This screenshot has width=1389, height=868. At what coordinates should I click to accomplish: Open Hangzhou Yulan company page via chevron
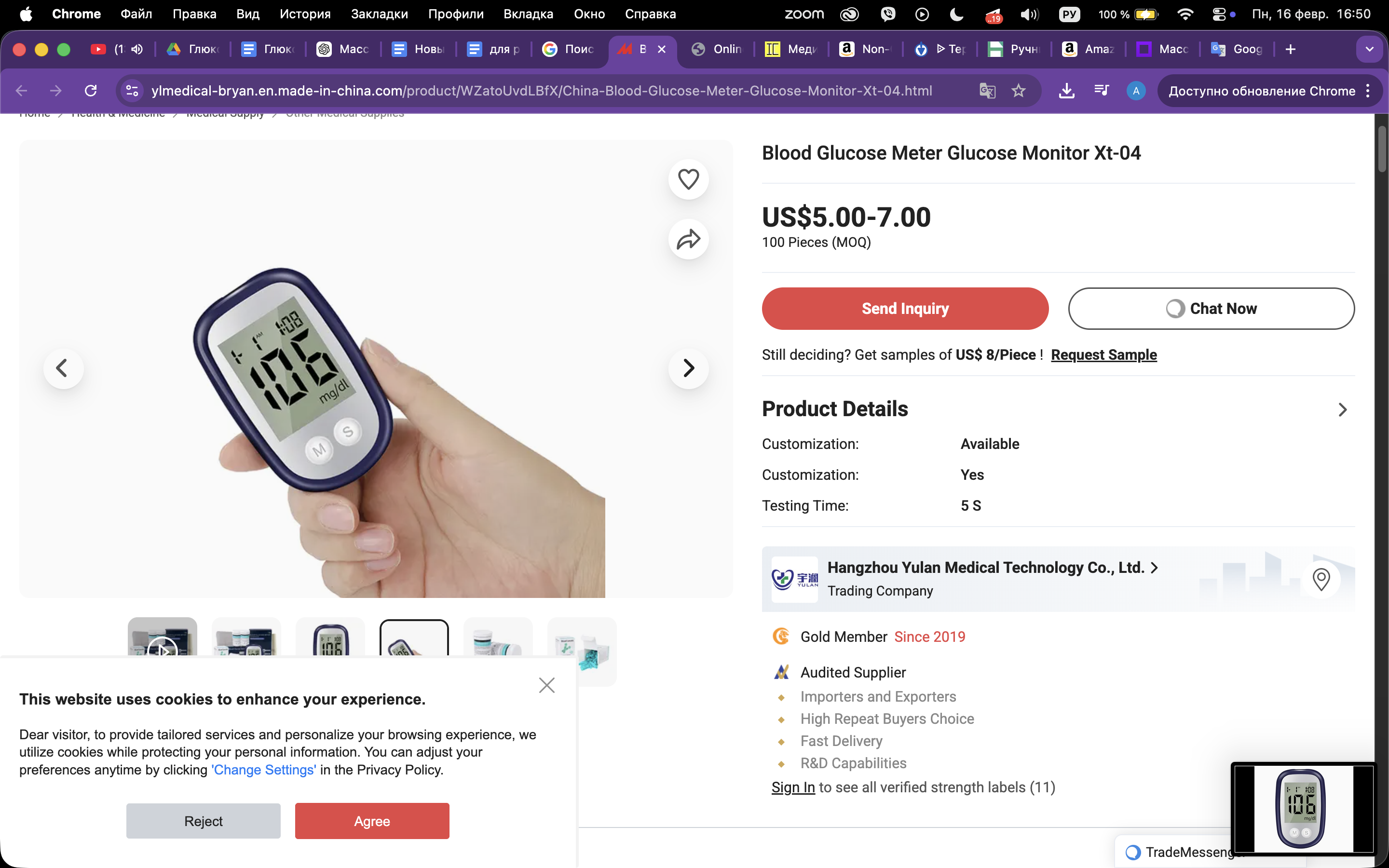click(x=1154, y=567)
